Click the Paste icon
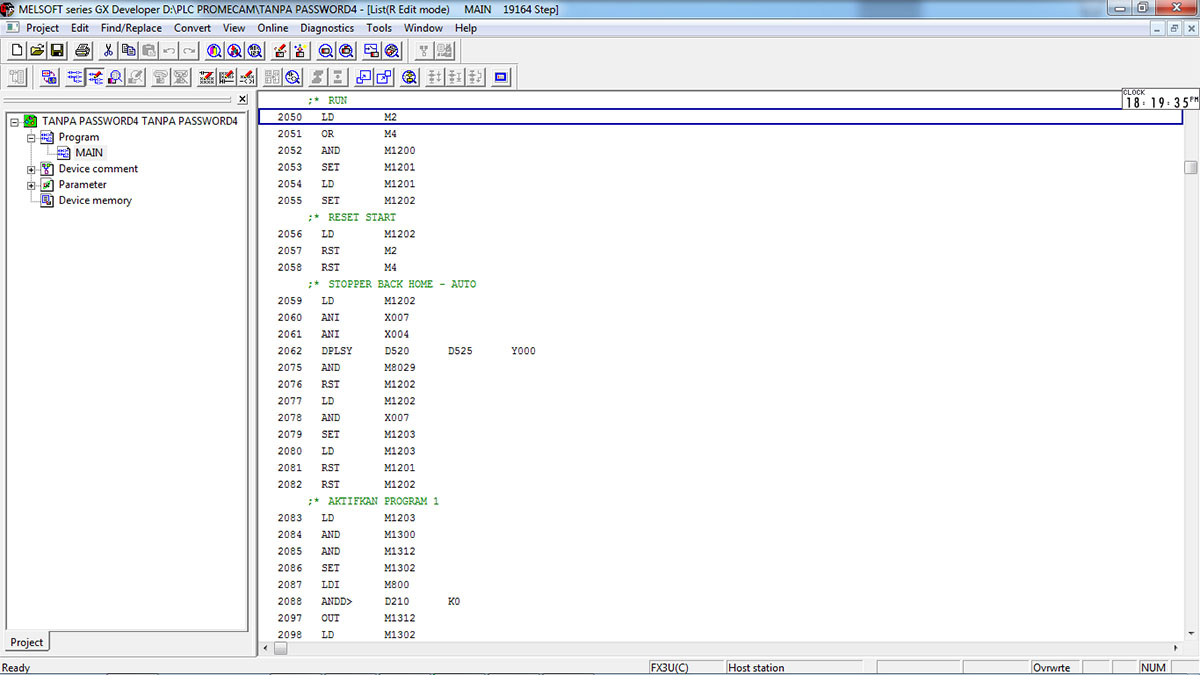 pyautogui.click(x=149, y=50)
